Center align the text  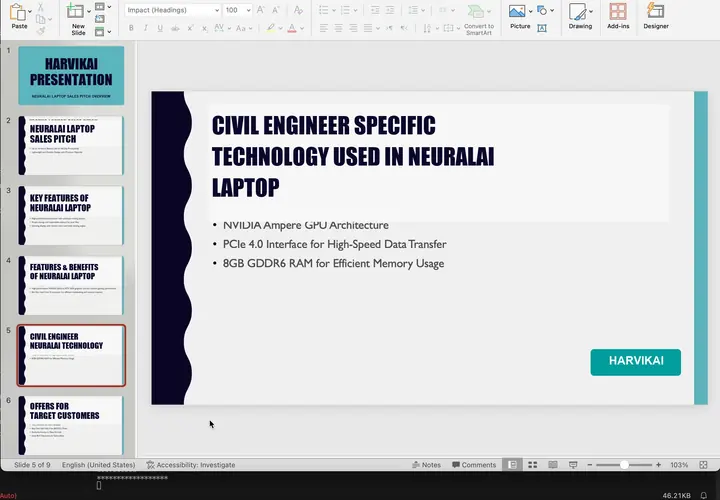[338, 28]
